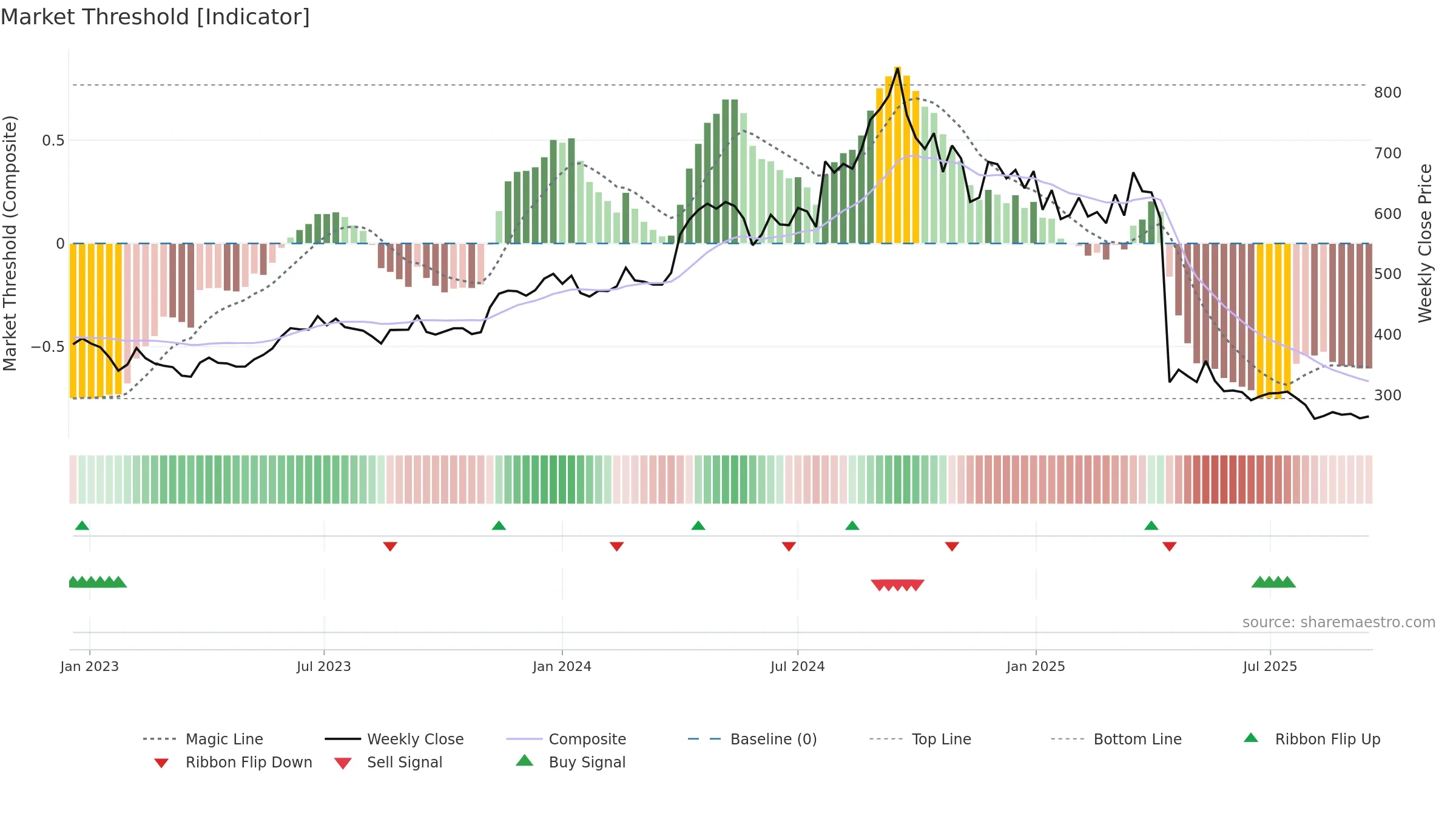Click the Jan 2023 x-axis label
This screenshot has width=1456, height=819.
point(90,666)
